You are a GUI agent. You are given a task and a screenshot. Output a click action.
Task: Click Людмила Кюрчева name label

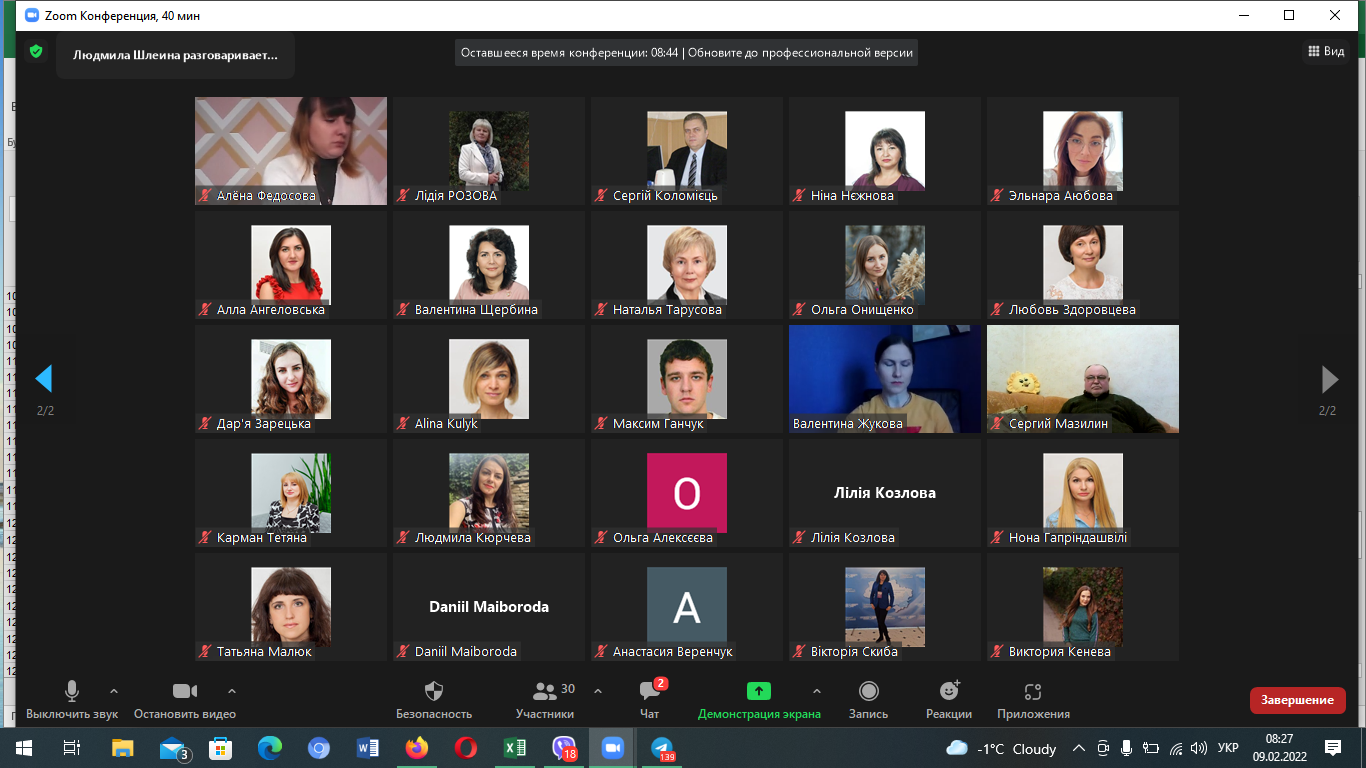(473, 538)
